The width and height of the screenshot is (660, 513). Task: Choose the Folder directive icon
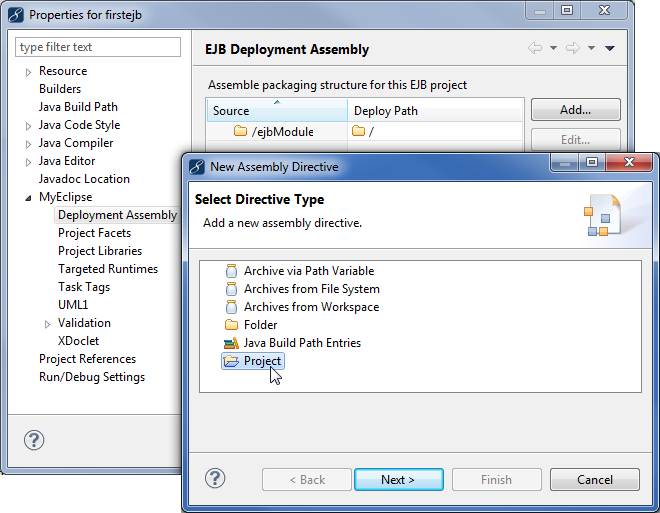point(231,325)
